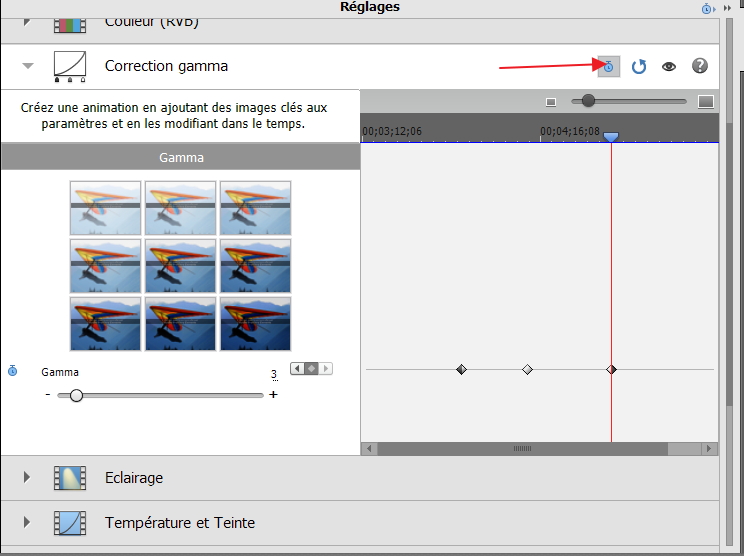Collapse the Correction gamma section
This screenshot has width=744, height=556.
tap(28, 66)
